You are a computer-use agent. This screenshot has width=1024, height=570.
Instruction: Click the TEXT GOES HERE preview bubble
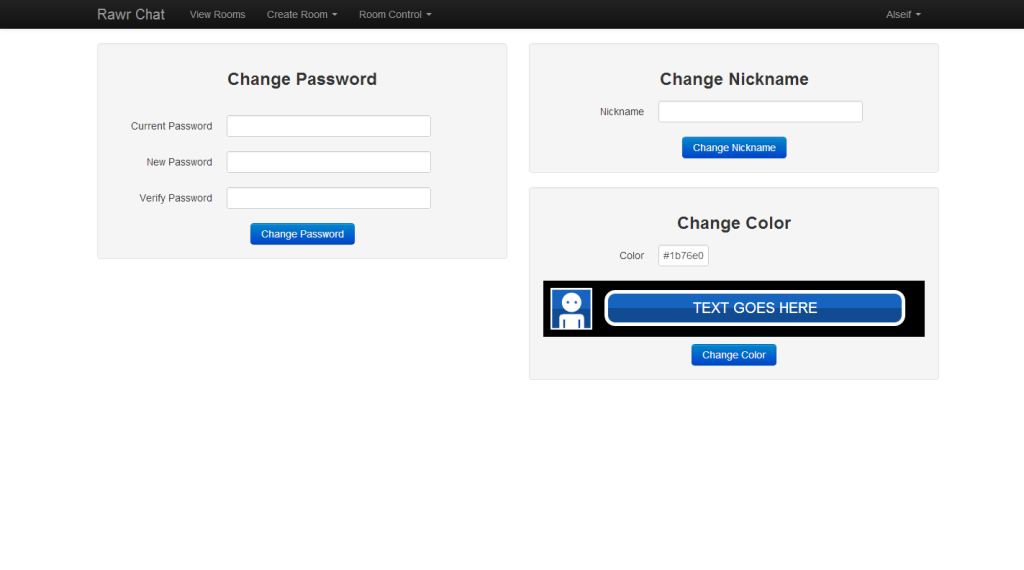pos(754,308)
